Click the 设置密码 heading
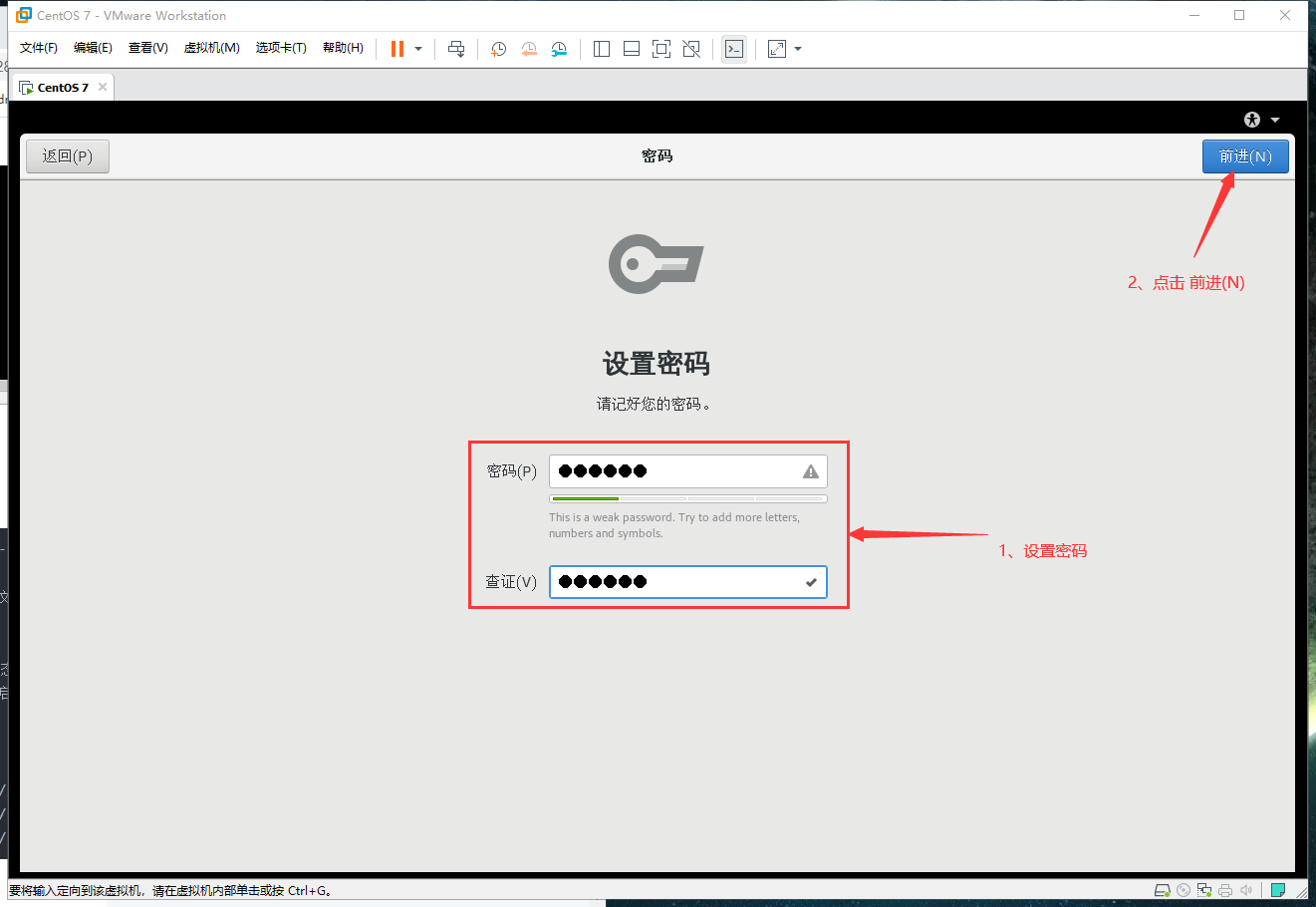1316x907 pixels. 657,364
